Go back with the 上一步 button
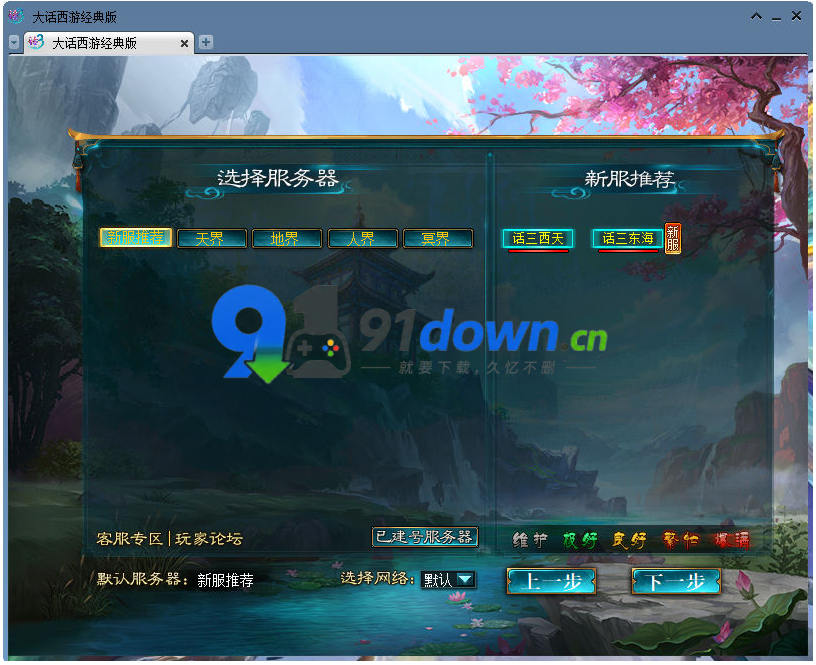 pyautogui.click(x=552, y=581)
